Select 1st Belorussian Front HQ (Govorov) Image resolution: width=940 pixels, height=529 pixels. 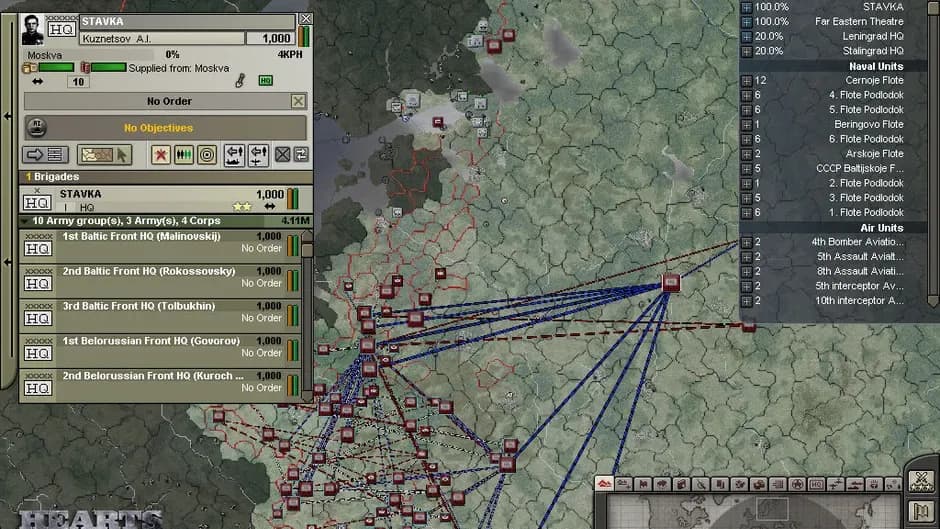tap(161, 350)
